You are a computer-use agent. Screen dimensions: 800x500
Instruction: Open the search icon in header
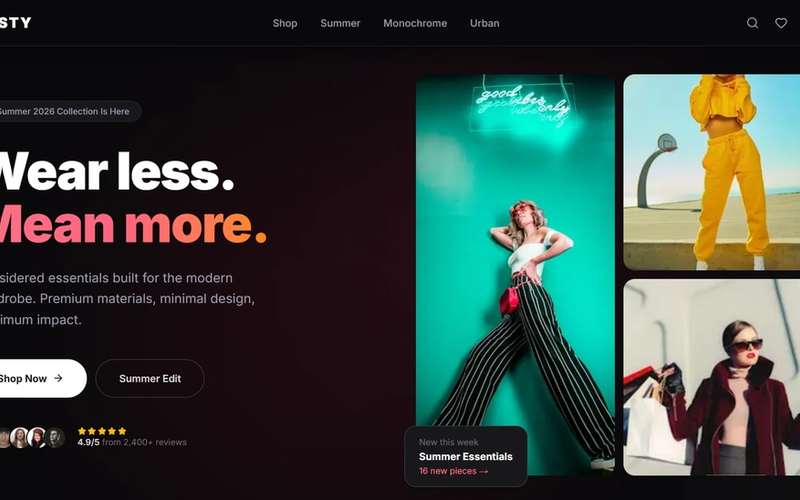pyautogui.click(x=752, y=23)
